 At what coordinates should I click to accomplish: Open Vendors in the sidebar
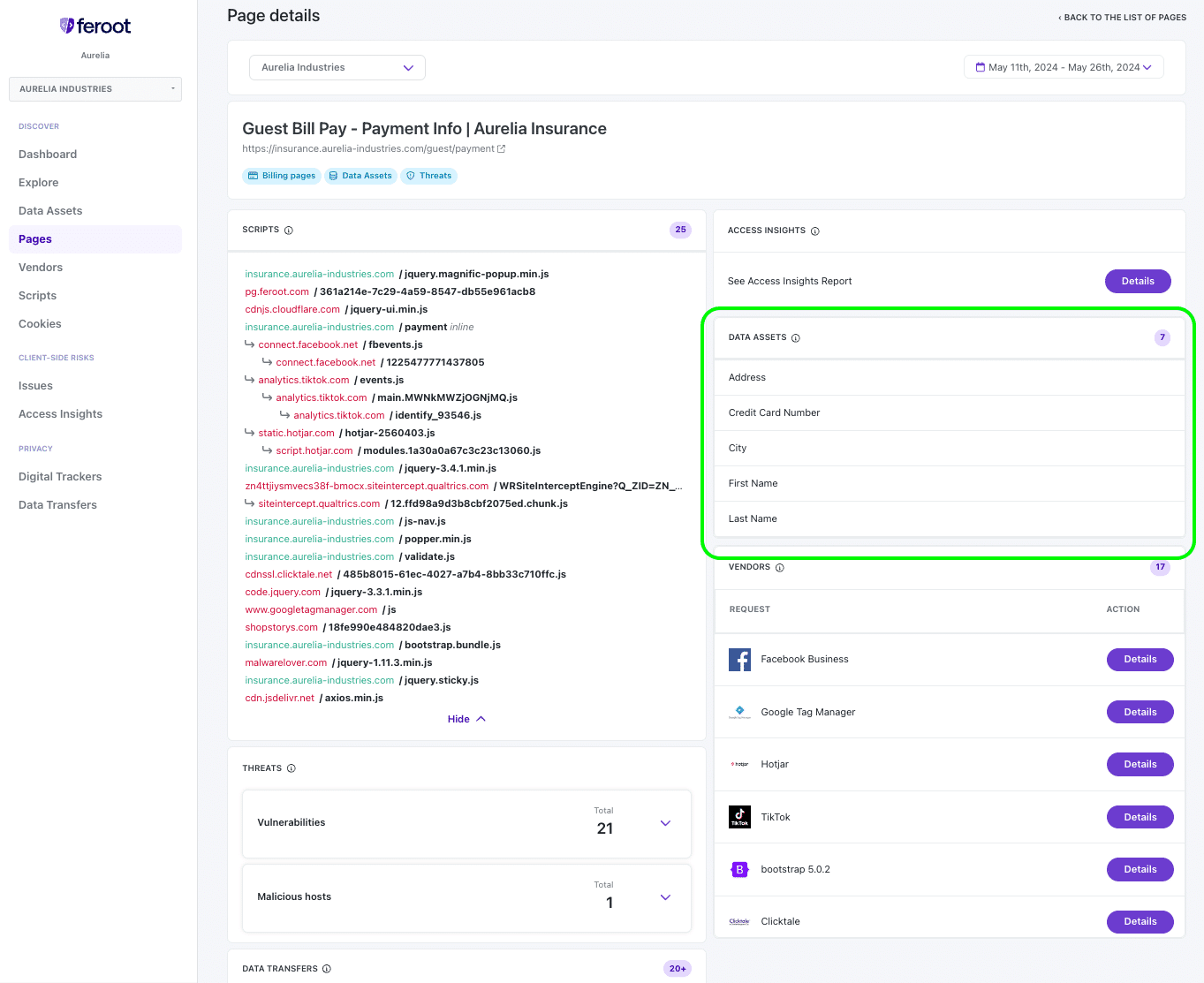[x=41, y=268]
